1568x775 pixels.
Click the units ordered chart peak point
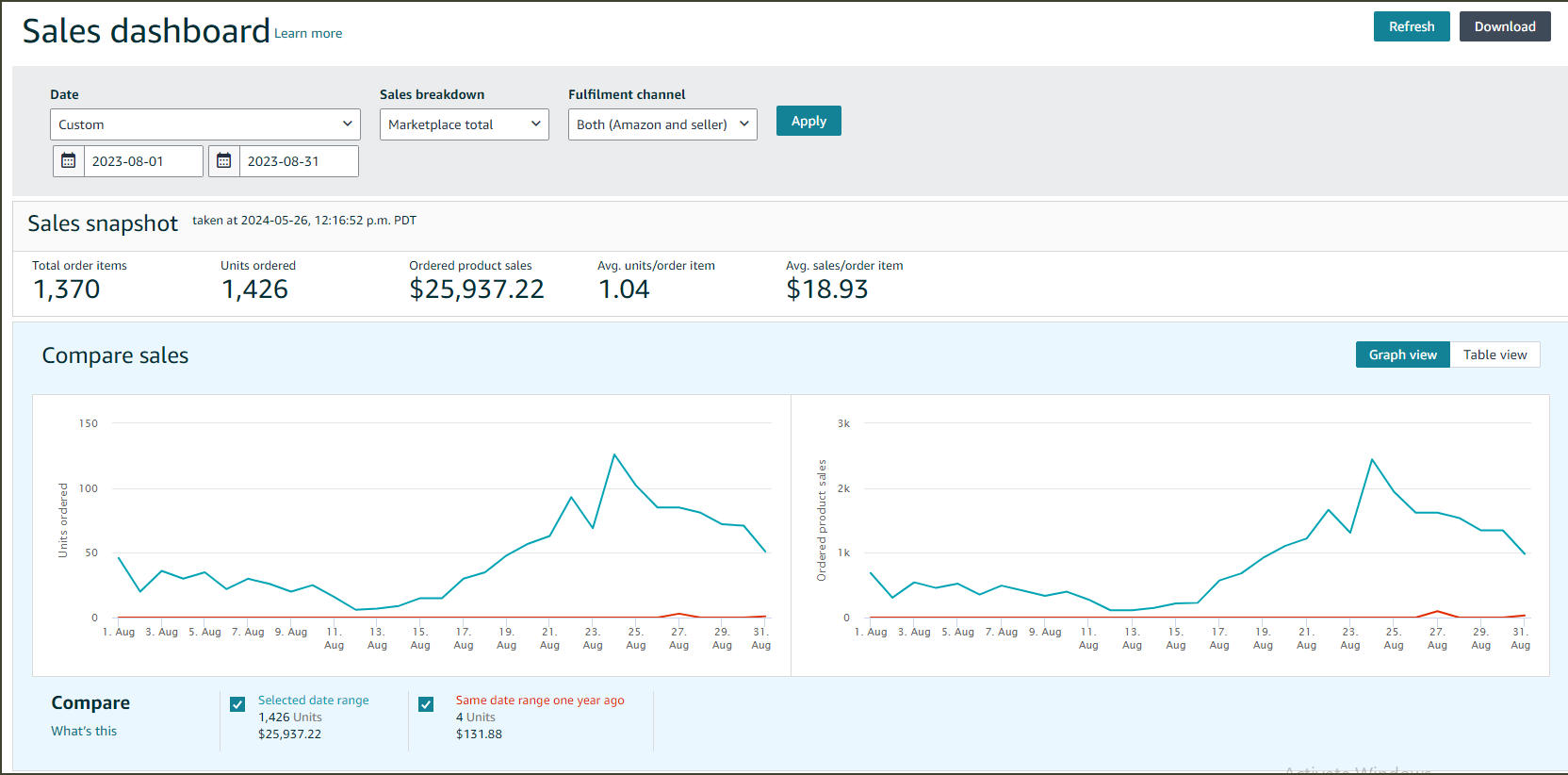[614, 454]
